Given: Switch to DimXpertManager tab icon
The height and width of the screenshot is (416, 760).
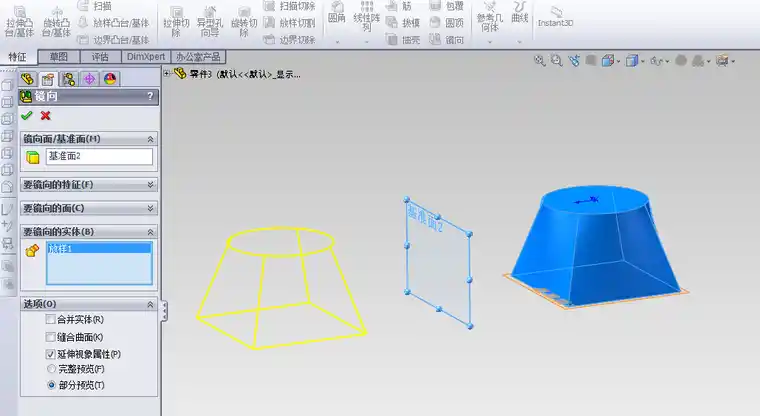Looking at the screenshot, I should (89, 79).
